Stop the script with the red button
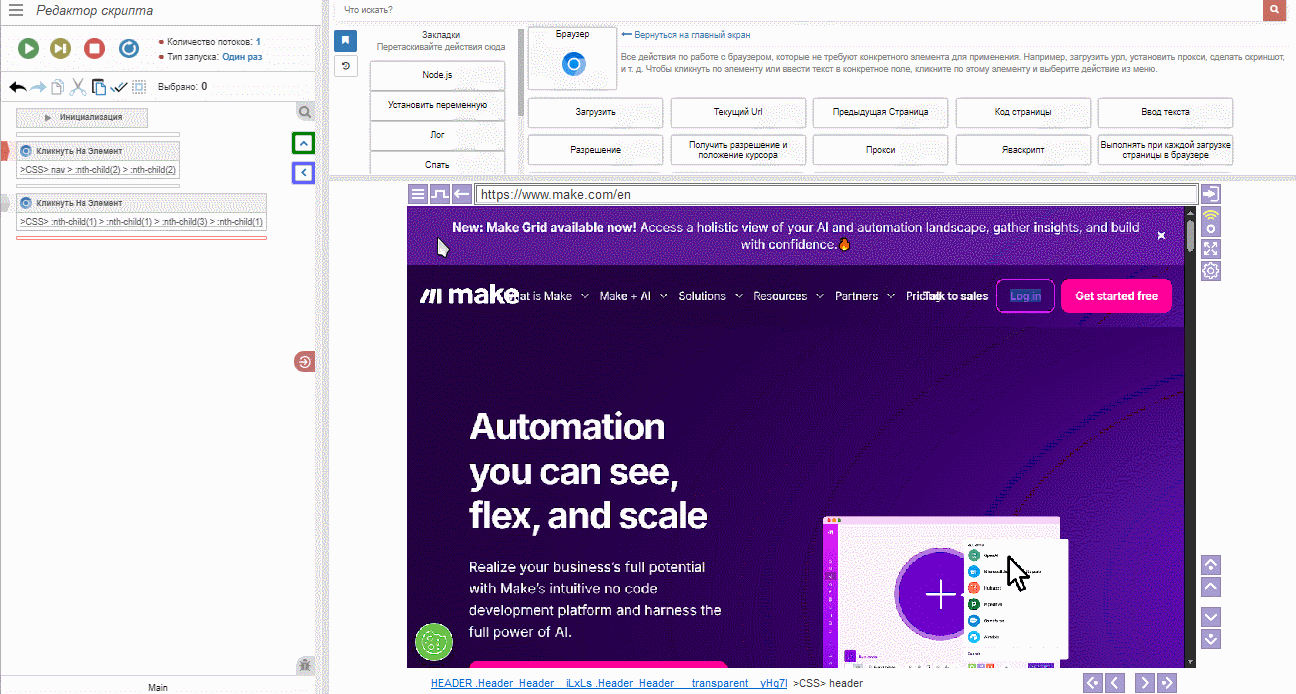The image size is (1296, 694). [94, 48]
